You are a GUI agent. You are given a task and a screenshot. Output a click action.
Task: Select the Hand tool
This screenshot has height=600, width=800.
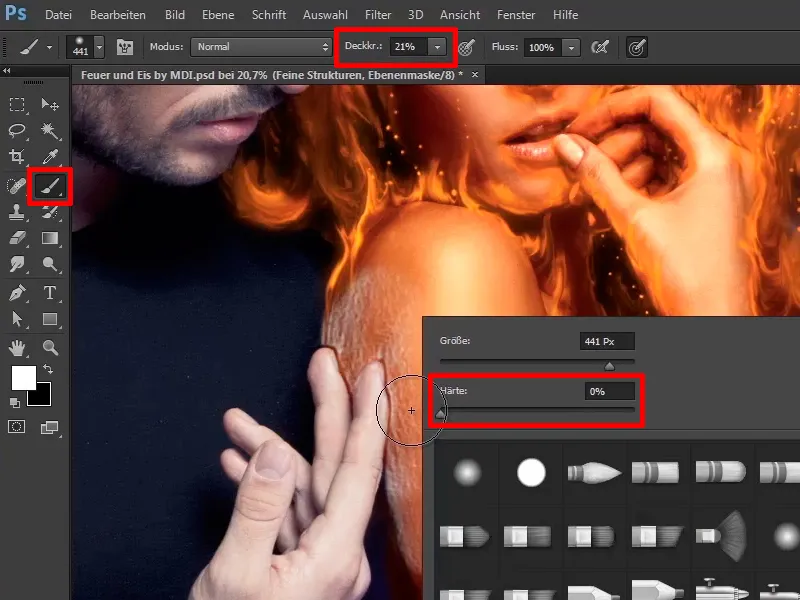[17, 348]
